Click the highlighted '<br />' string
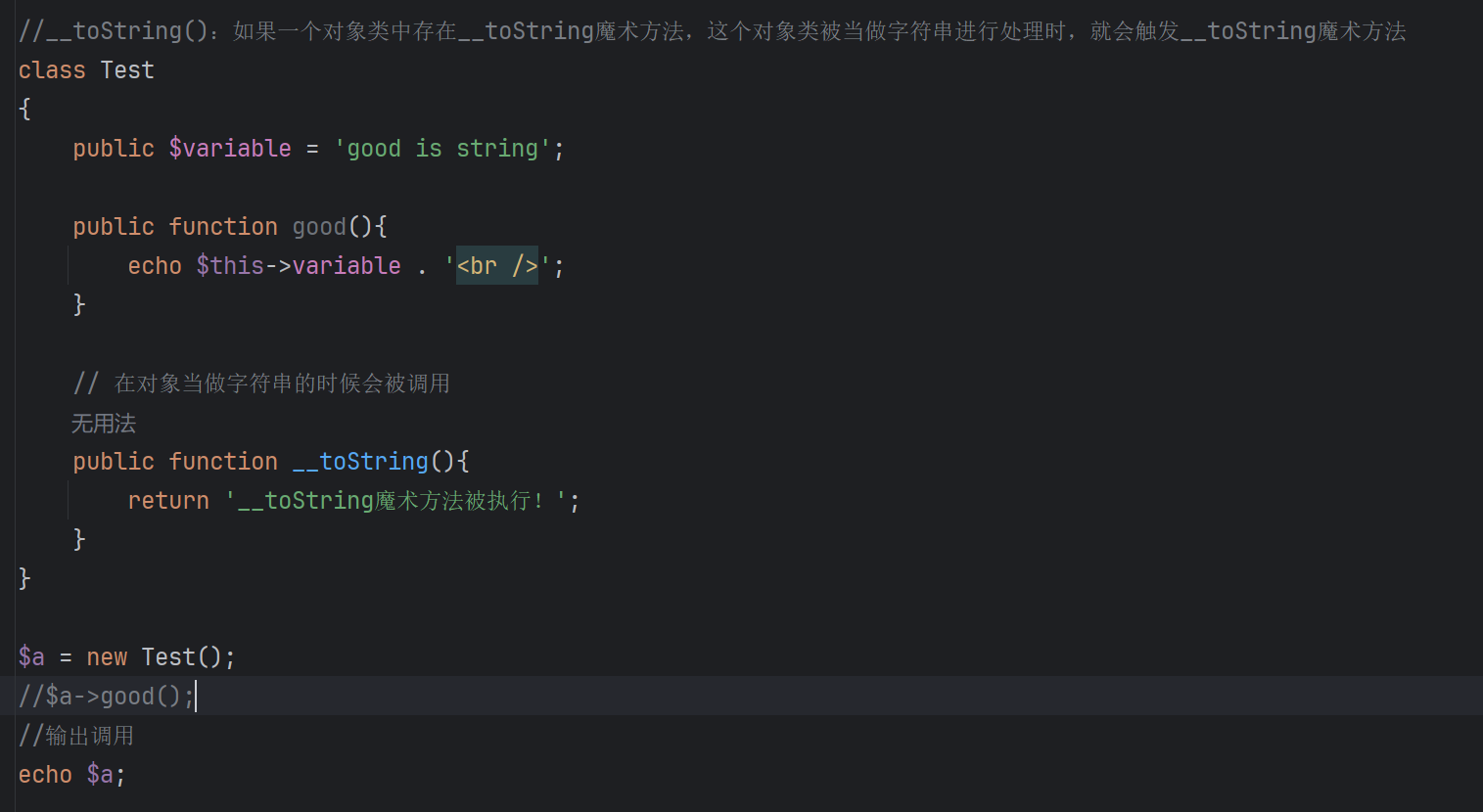1483x812 pixels. (x=497, y=266)
